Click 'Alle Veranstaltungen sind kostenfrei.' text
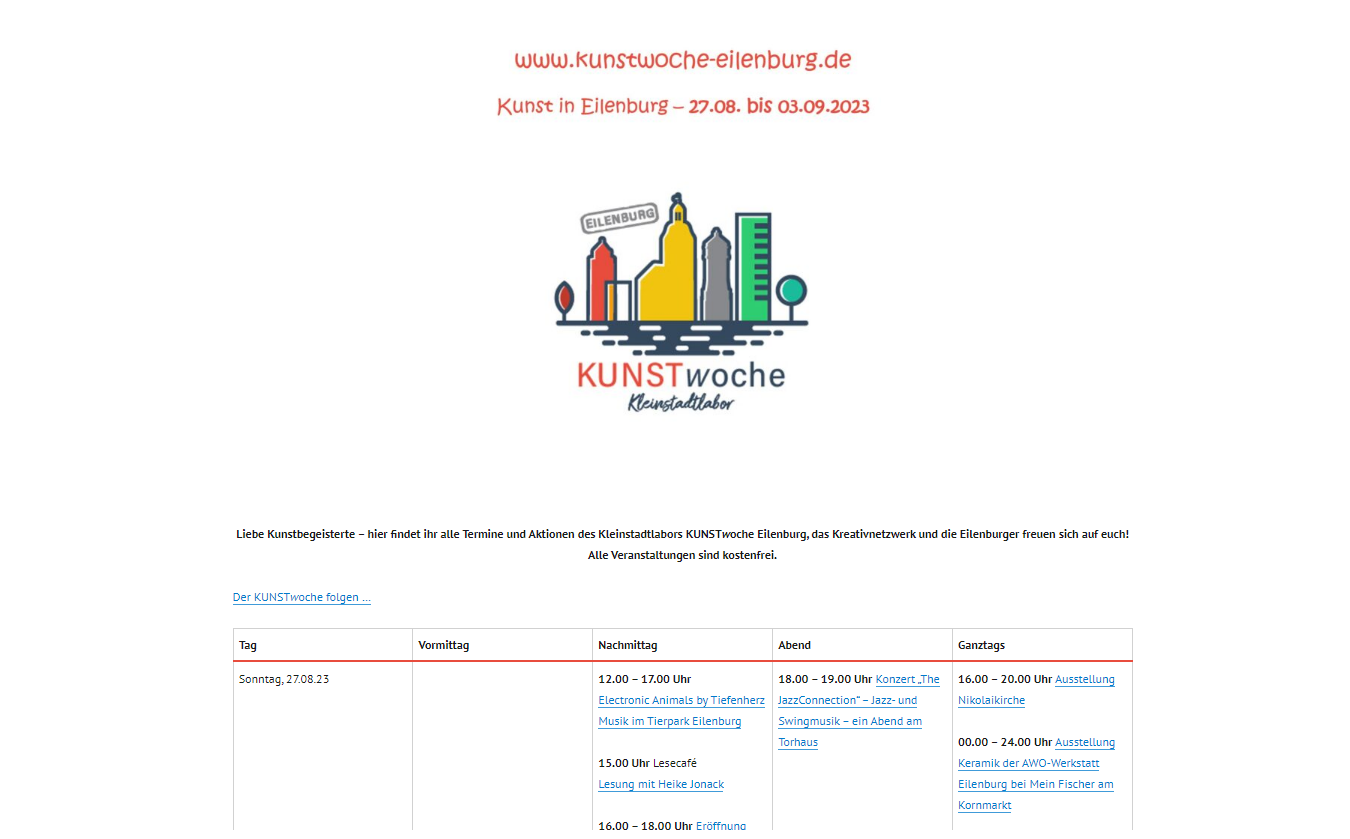Screen dimensions: 1350x839 pyautogui.click(x=682, y=556)
